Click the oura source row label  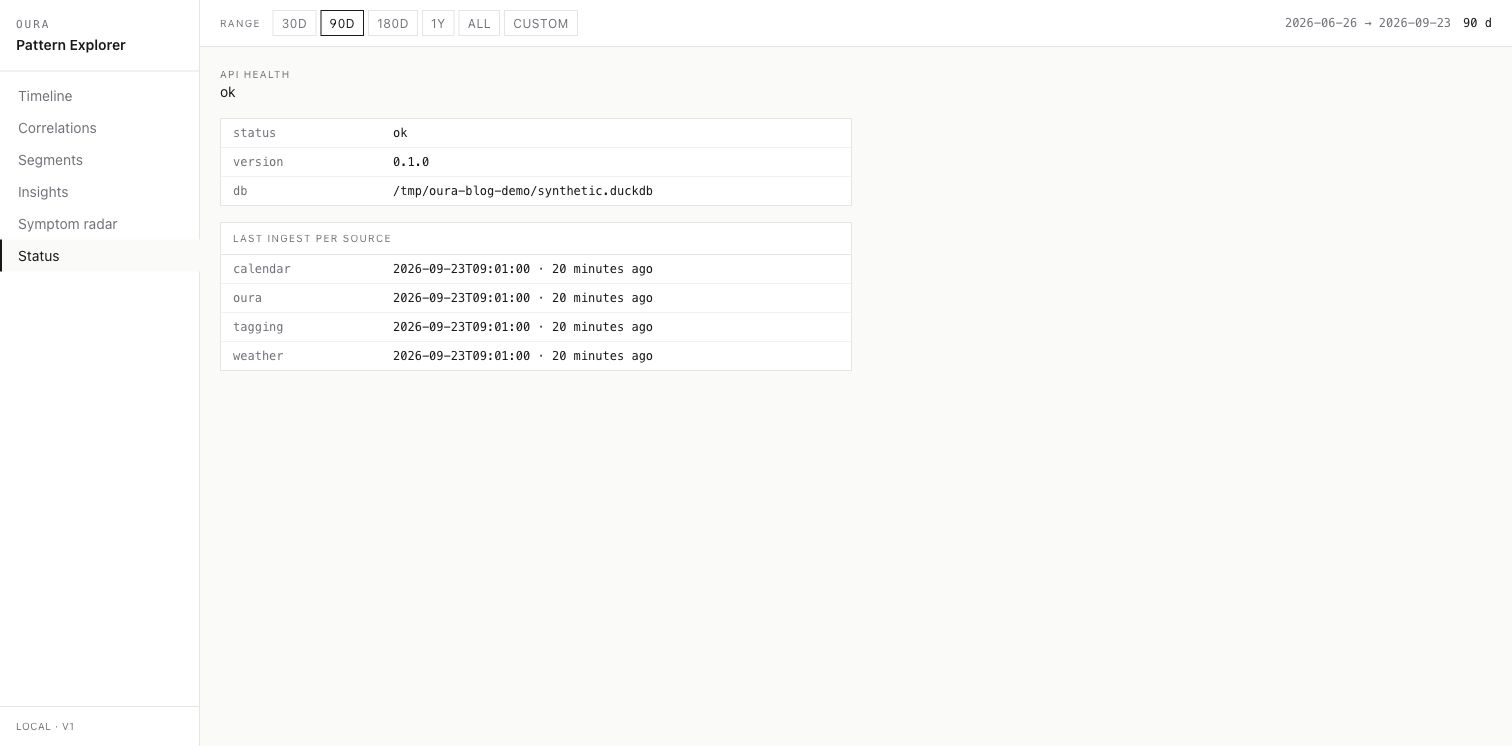tap(247, 298)
